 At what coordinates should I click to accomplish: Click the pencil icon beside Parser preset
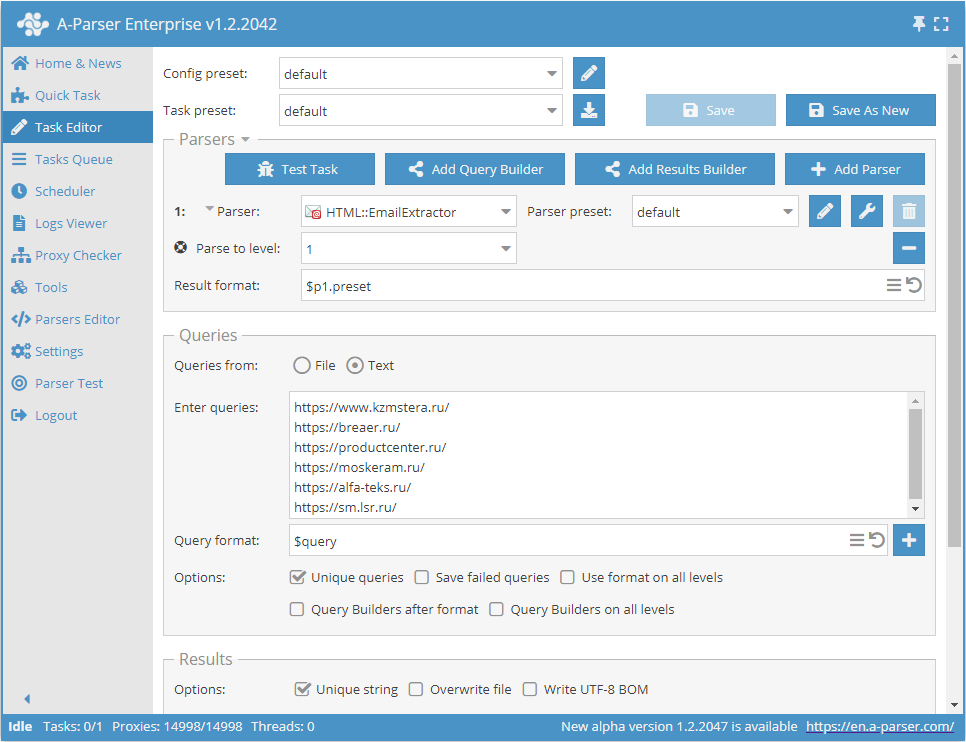[825, 212]
